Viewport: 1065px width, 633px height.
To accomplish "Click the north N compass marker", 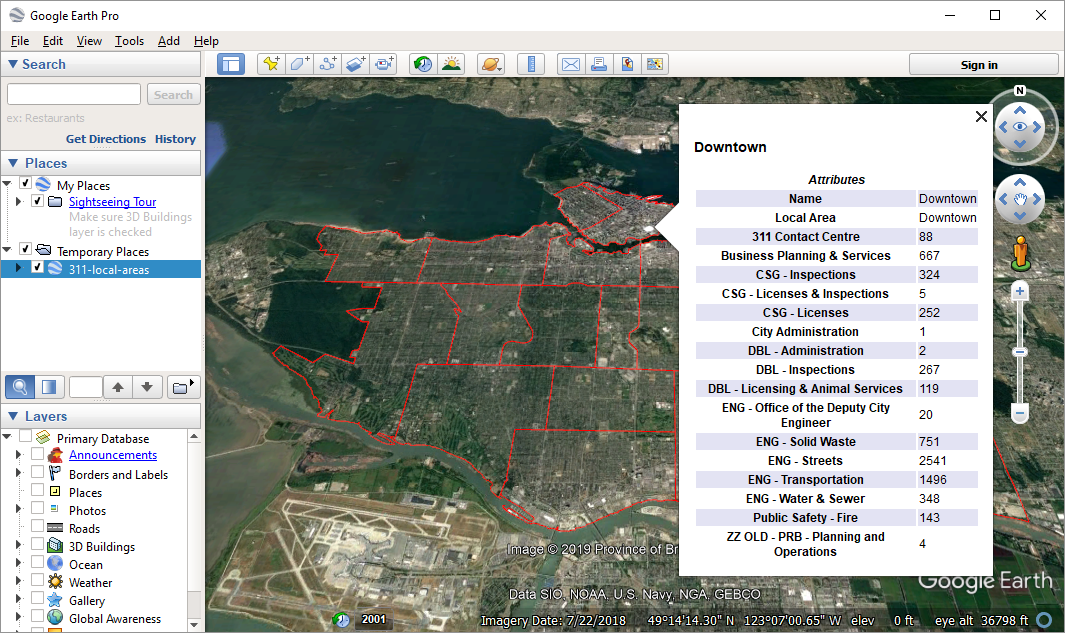I will (x=1019, y=90).
